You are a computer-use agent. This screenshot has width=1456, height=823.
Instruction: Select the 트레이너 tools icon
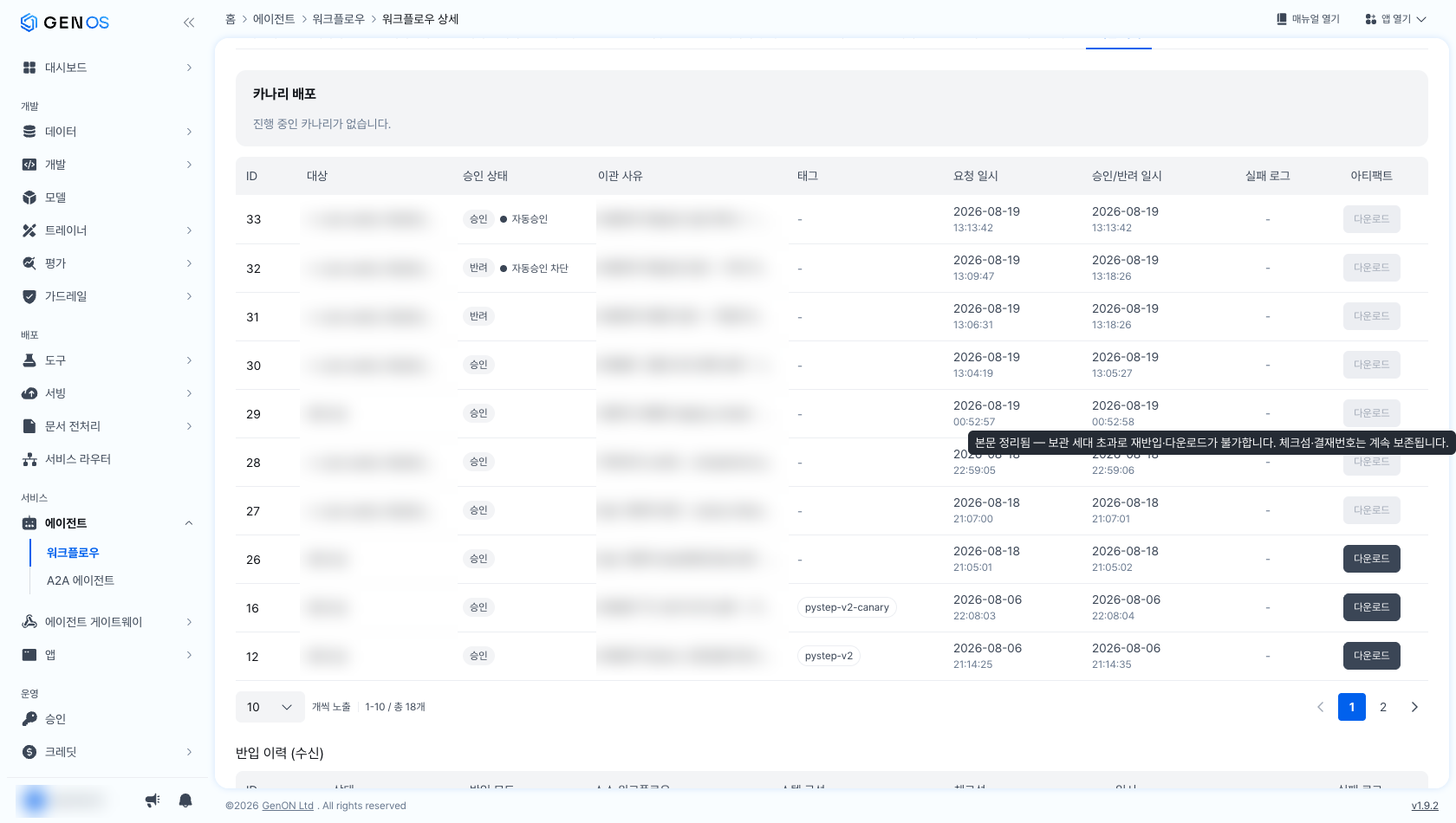click(x=29, y=230)
